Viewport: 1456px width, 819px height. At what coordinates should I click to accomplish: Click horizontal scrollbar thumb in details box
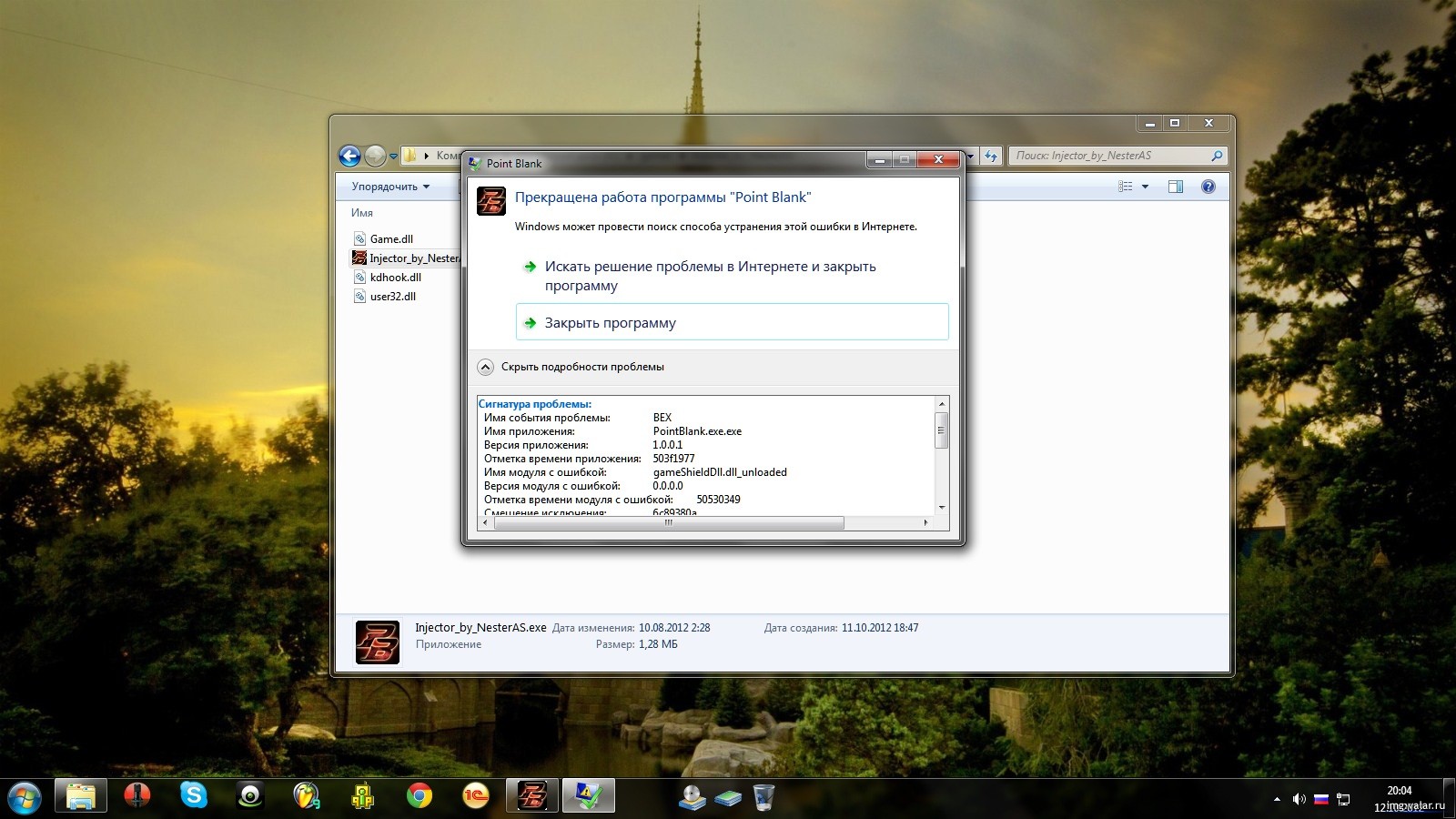(x=668, y=523)
